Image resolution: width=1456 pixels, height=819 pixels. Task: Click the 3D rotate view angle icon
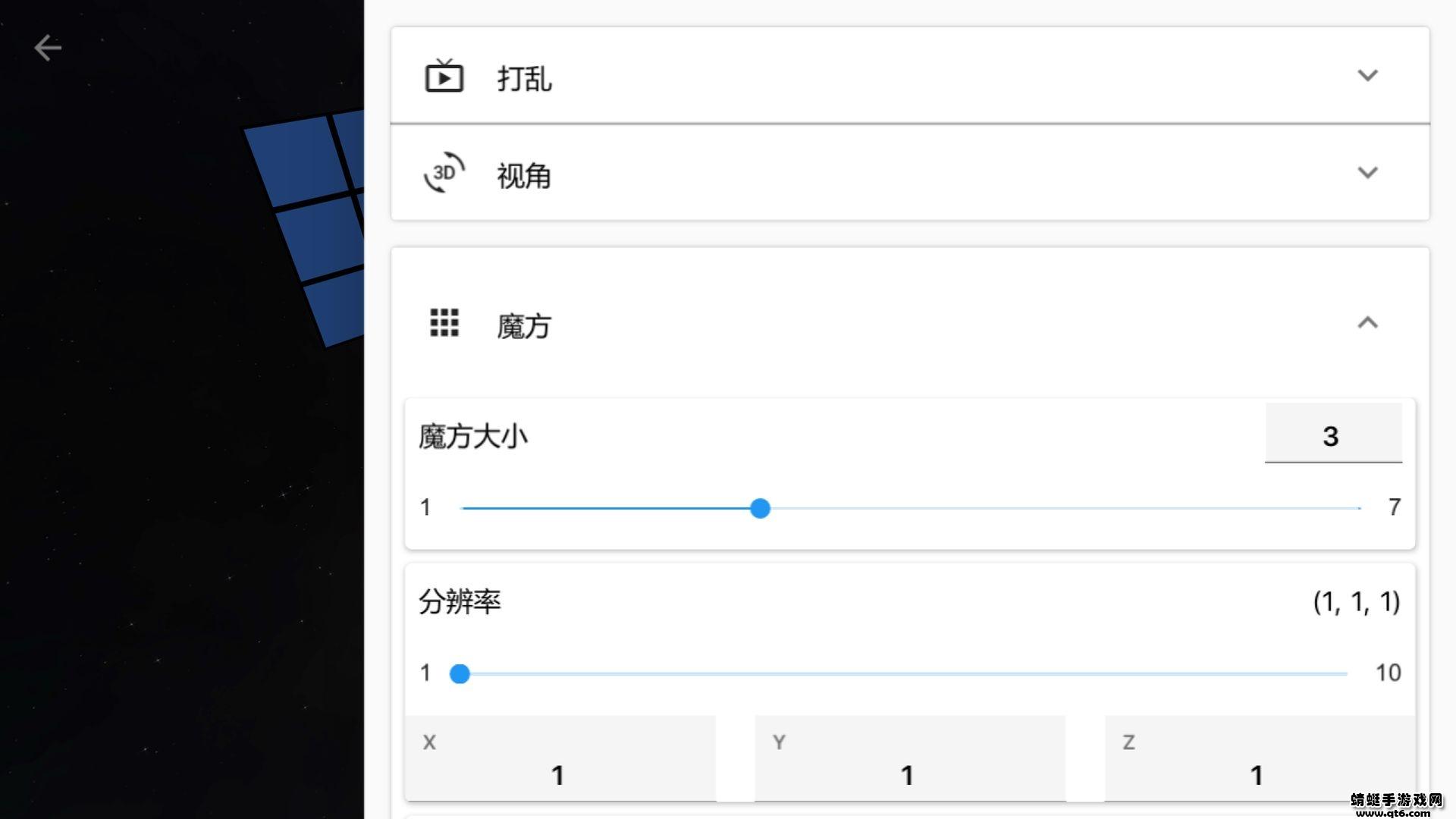tap(444, 173)
